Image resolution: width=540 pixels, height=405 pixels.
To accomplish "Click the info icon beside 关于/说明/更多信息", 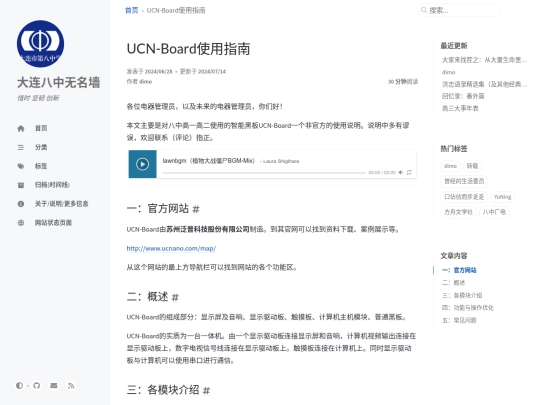I will 21,204.
